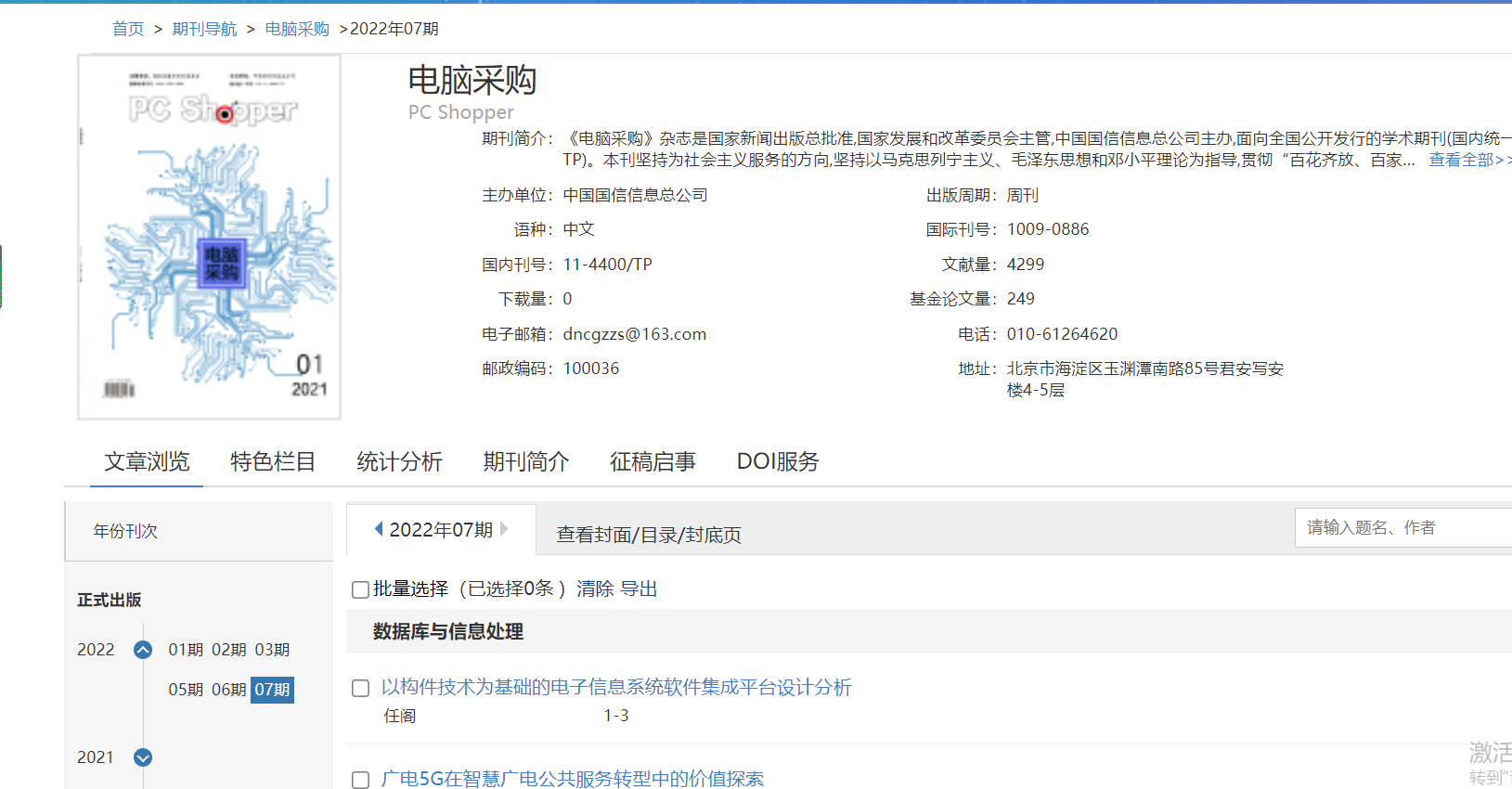Select issue 02期 of 2022
The width and height of the screenshot is (1512, 789).
pyautogui.click(x=229, y=650)
